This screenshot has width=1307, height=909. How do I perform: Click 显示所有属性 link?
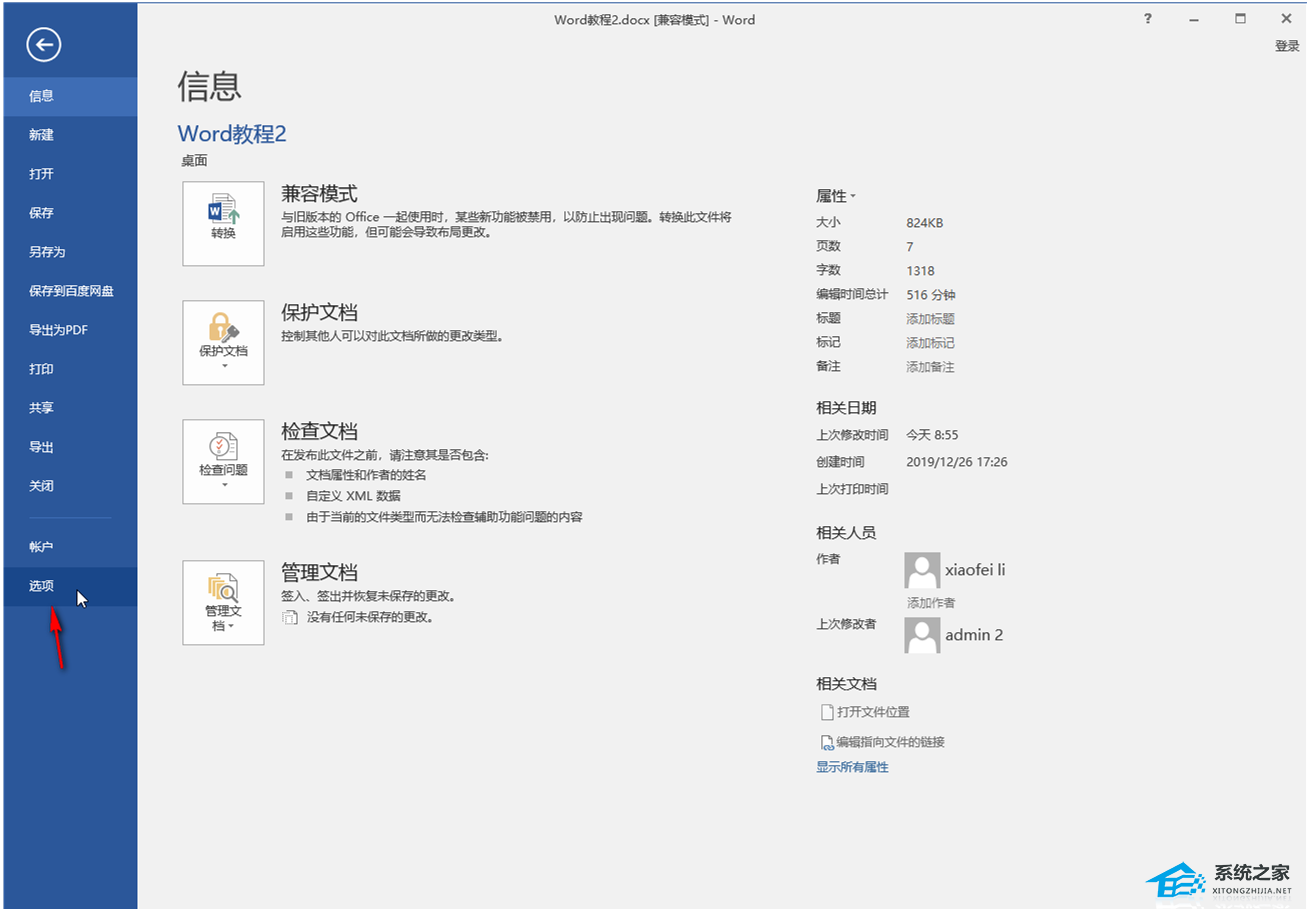click(x=852, y=767)
